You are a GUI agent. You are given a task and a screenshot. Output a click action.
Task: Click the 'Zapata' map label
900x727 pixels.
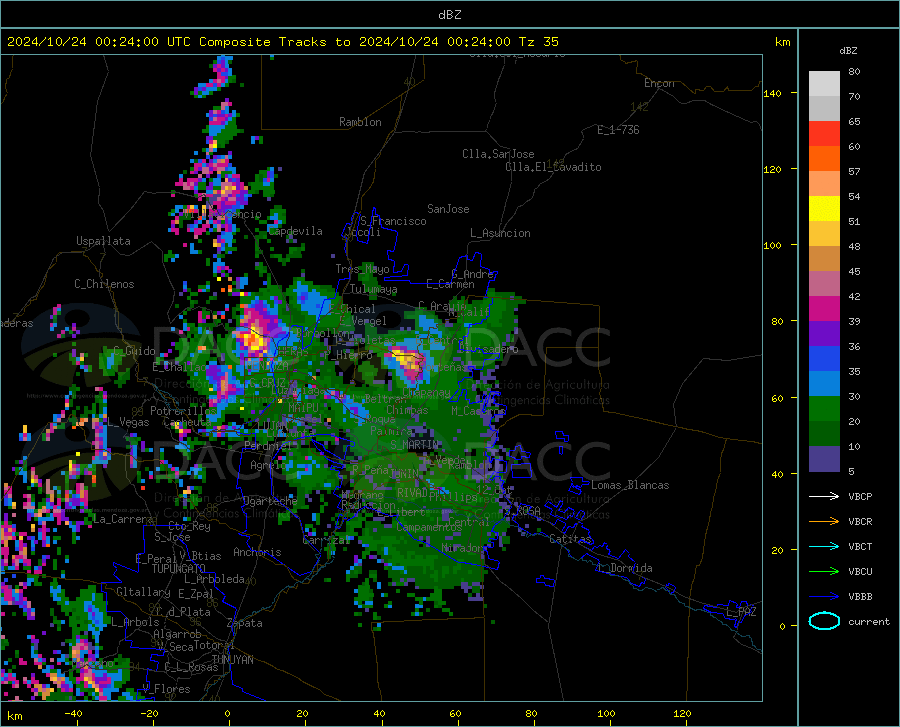coord(245,623)
